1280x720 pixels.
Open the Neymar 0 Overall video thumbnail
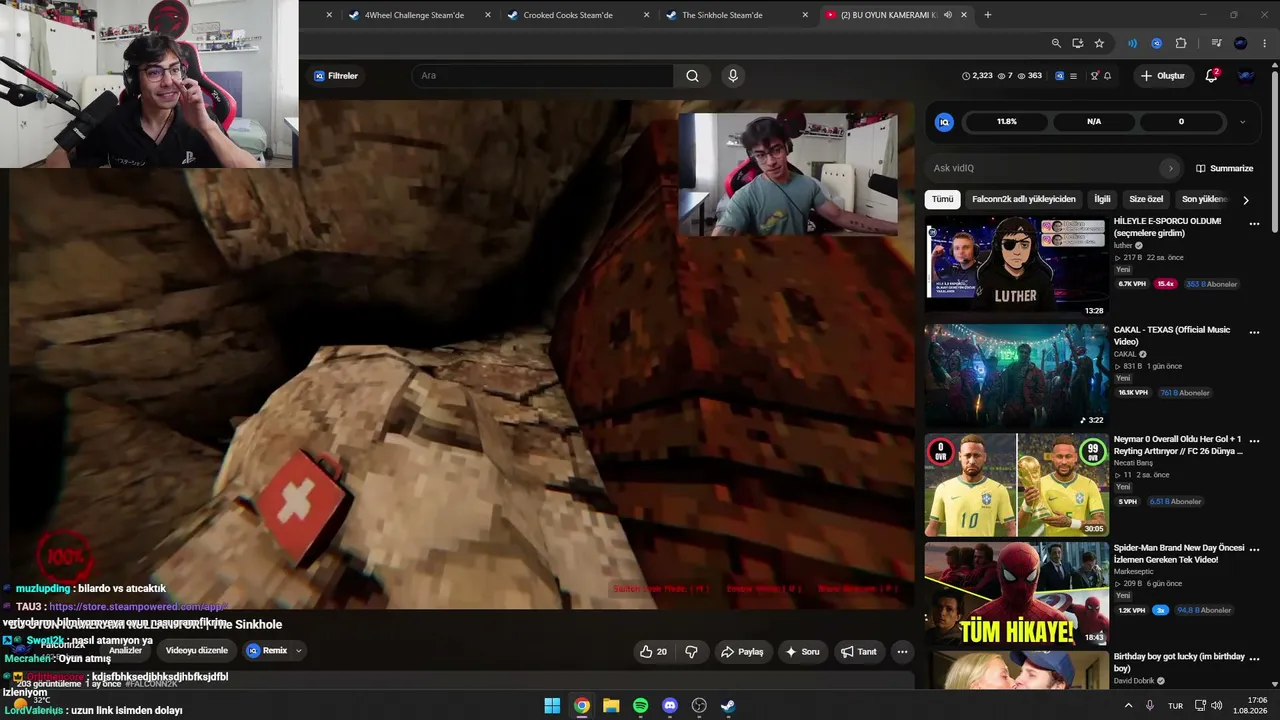(1016, 484)
